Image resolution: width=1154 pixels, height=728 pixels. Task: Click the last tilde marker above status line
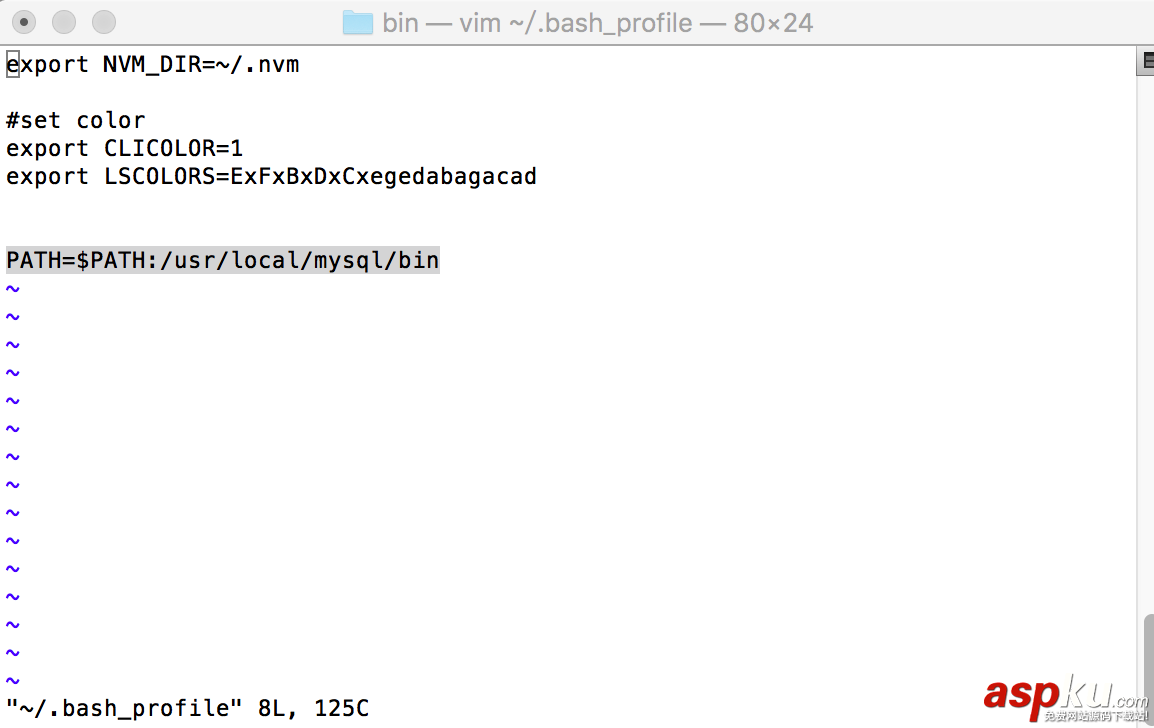[12, 681]
